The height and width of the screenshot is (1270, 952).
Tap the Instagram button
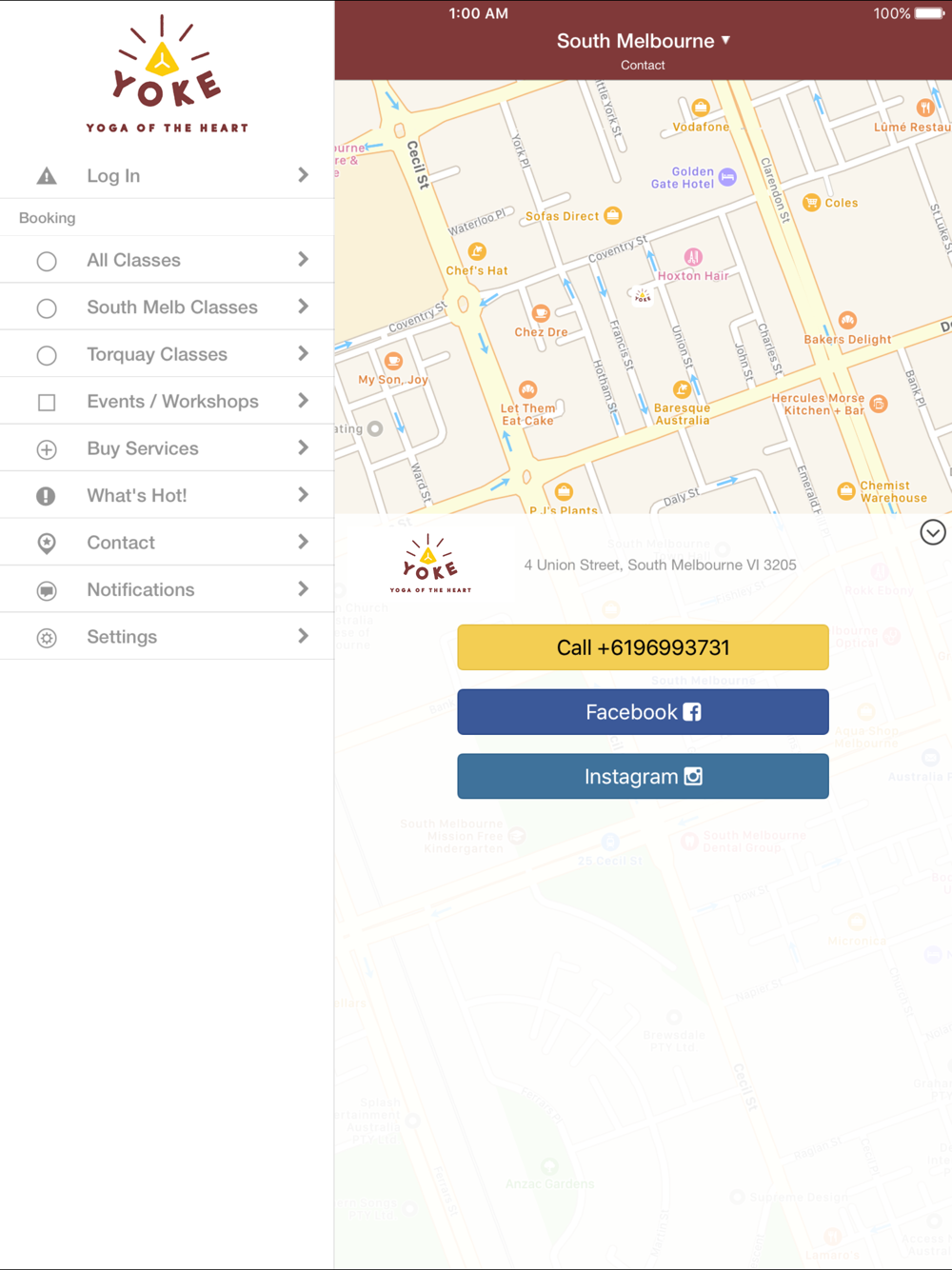[643, 777]
